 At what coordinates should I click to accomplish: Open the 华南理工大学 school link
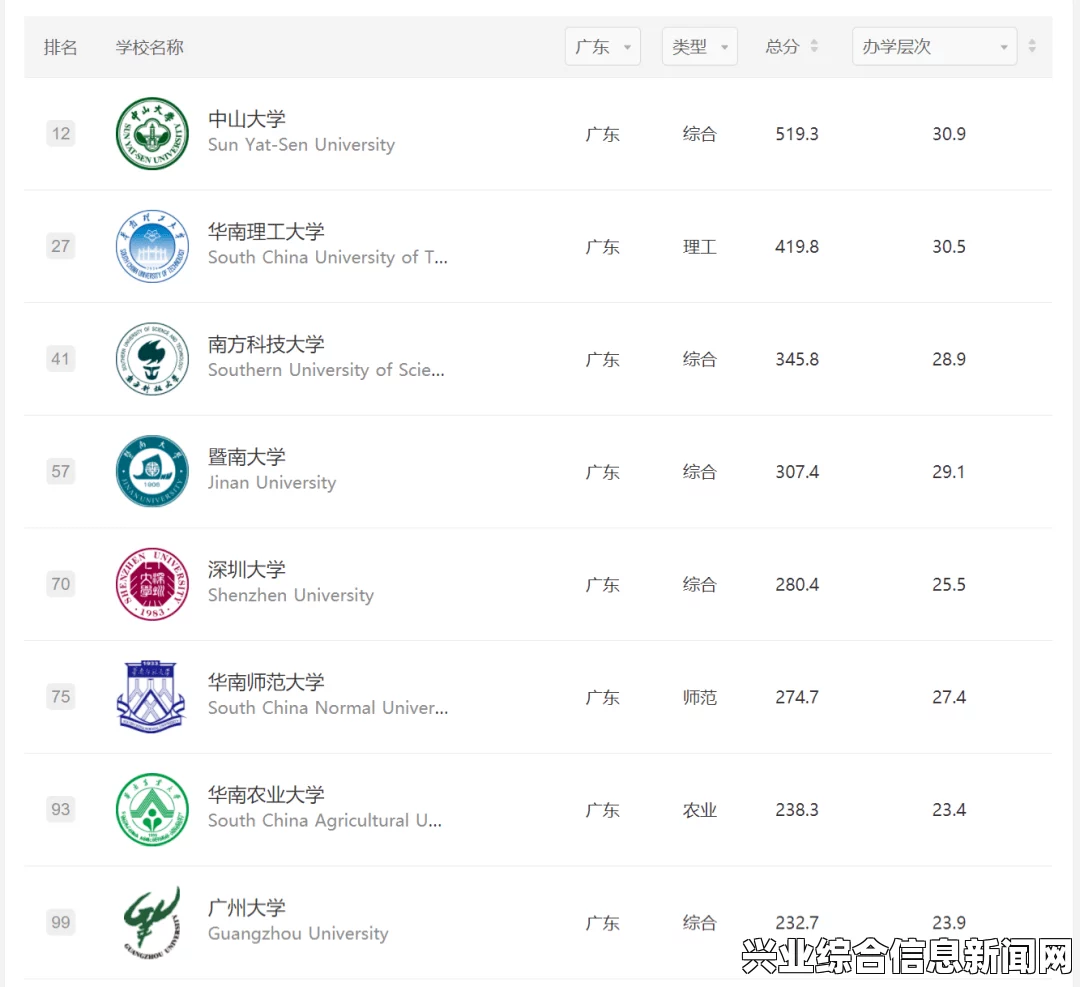[266, 232]
